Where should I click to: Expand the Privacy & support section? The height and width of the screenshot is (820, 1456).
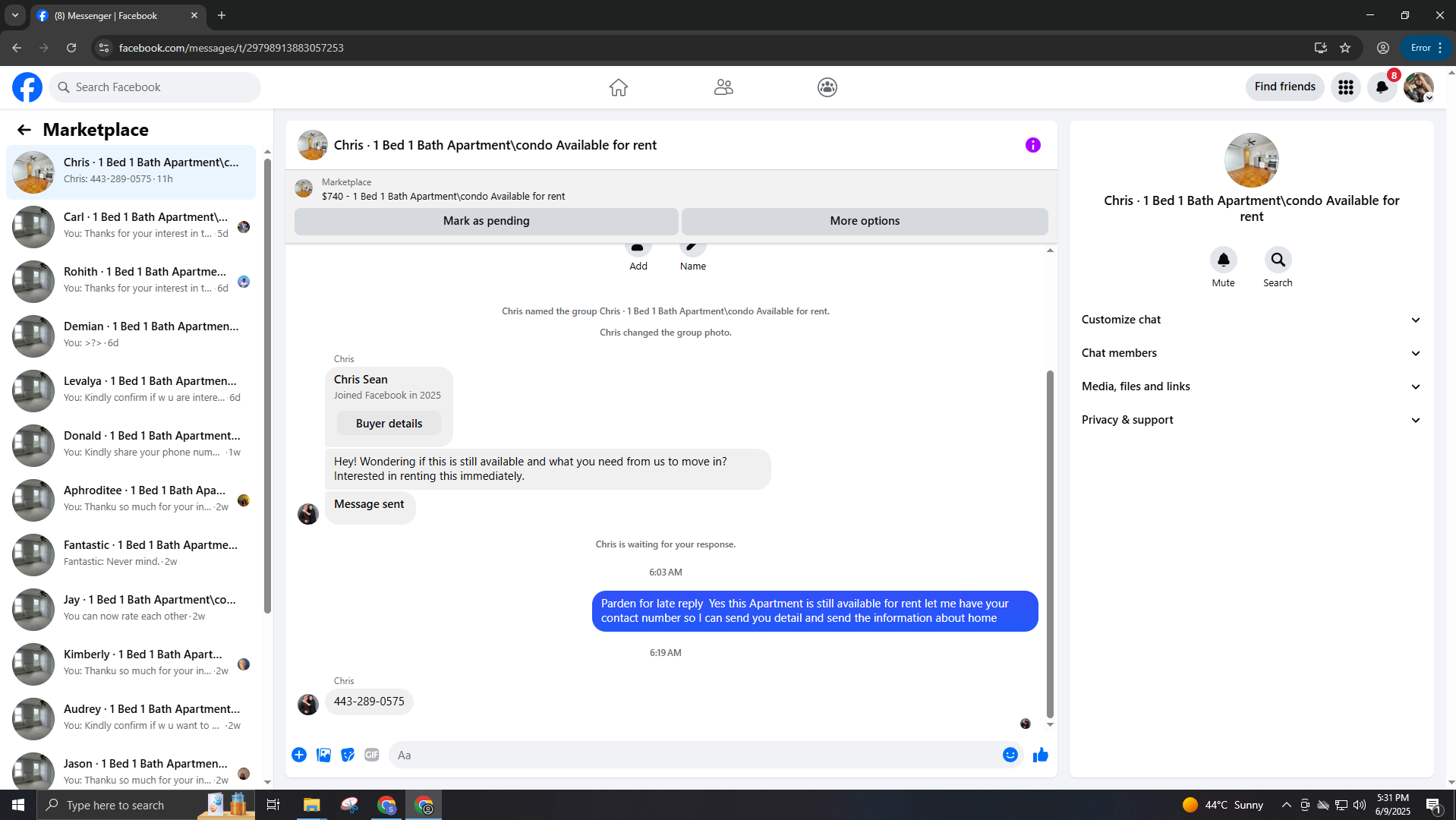[x=1252, y=420]
